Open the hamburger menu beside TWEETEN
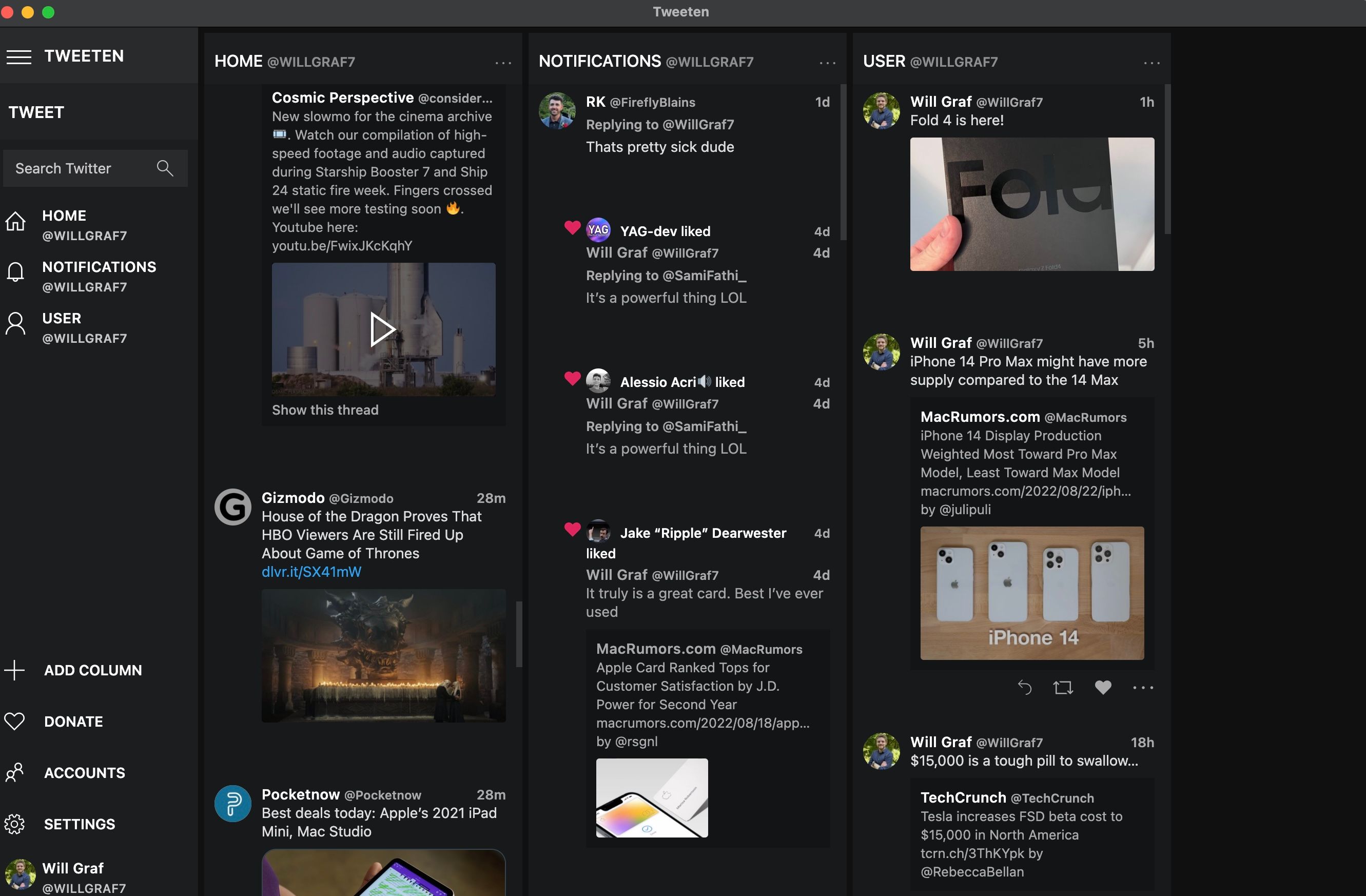Screen dimensions: 1366x896 19,57
